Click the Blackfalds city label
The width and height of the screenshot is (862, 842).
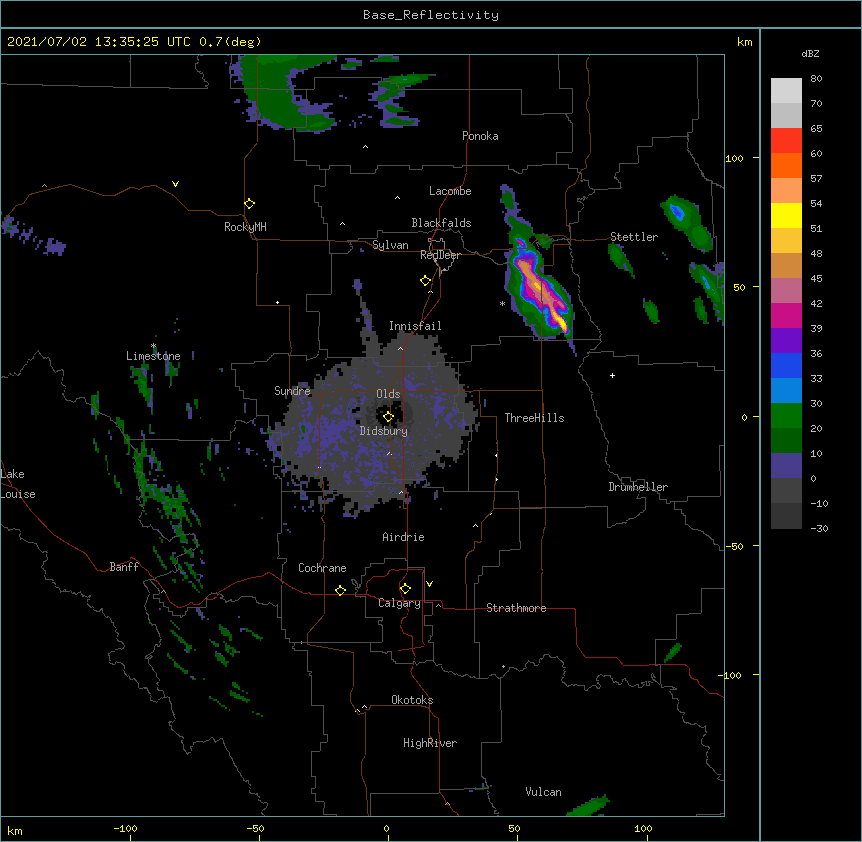(441, 223)
